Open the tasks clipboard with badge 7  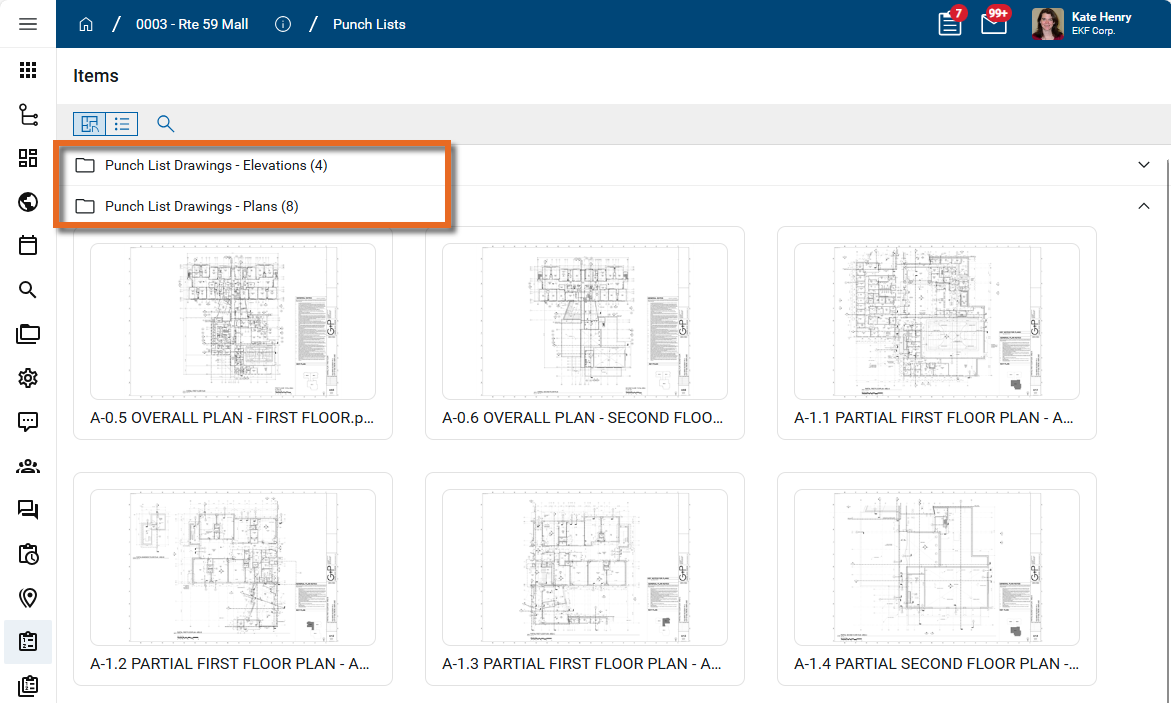(x=949, y=24)
